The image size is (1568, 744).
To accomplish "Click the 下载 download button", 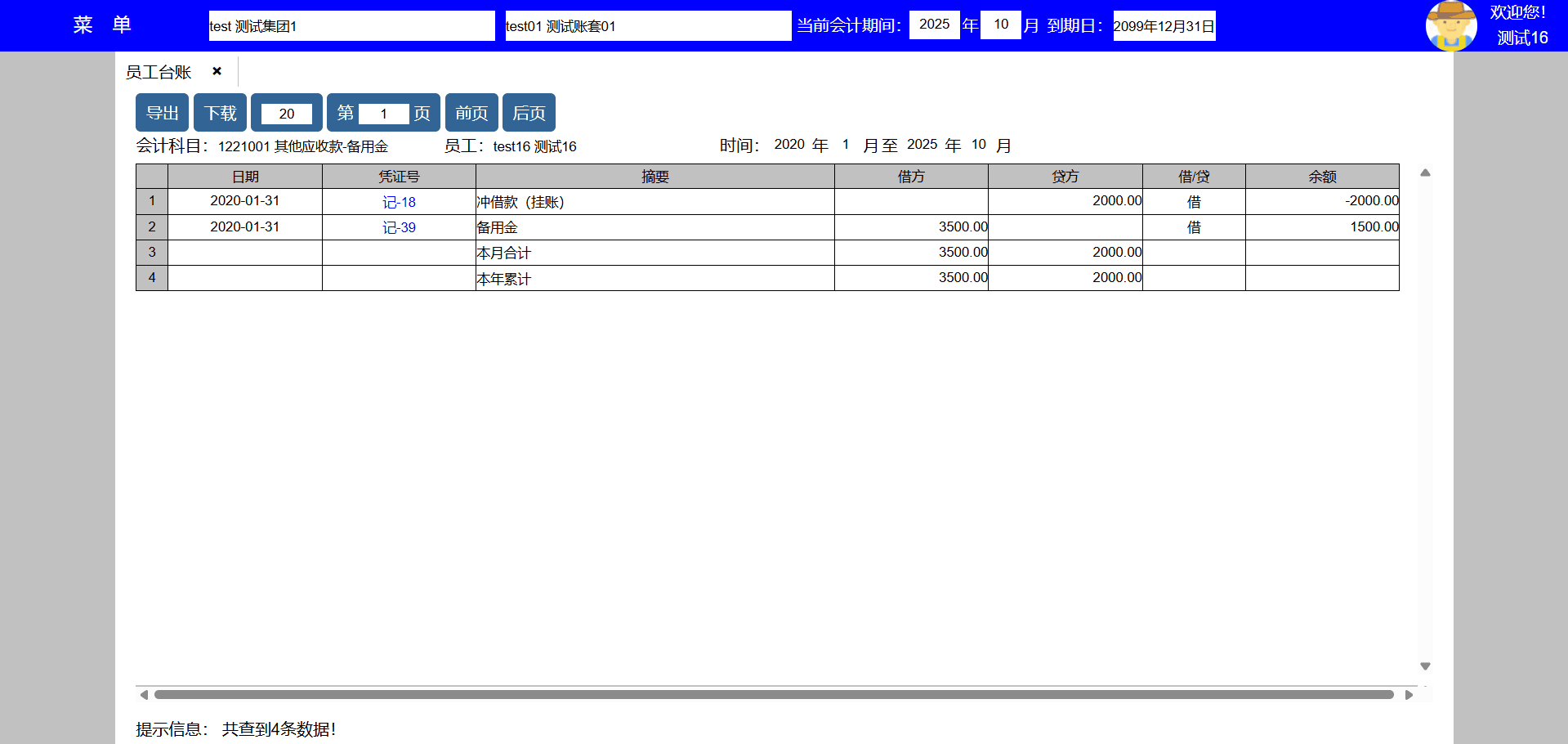I will point(220,113).
